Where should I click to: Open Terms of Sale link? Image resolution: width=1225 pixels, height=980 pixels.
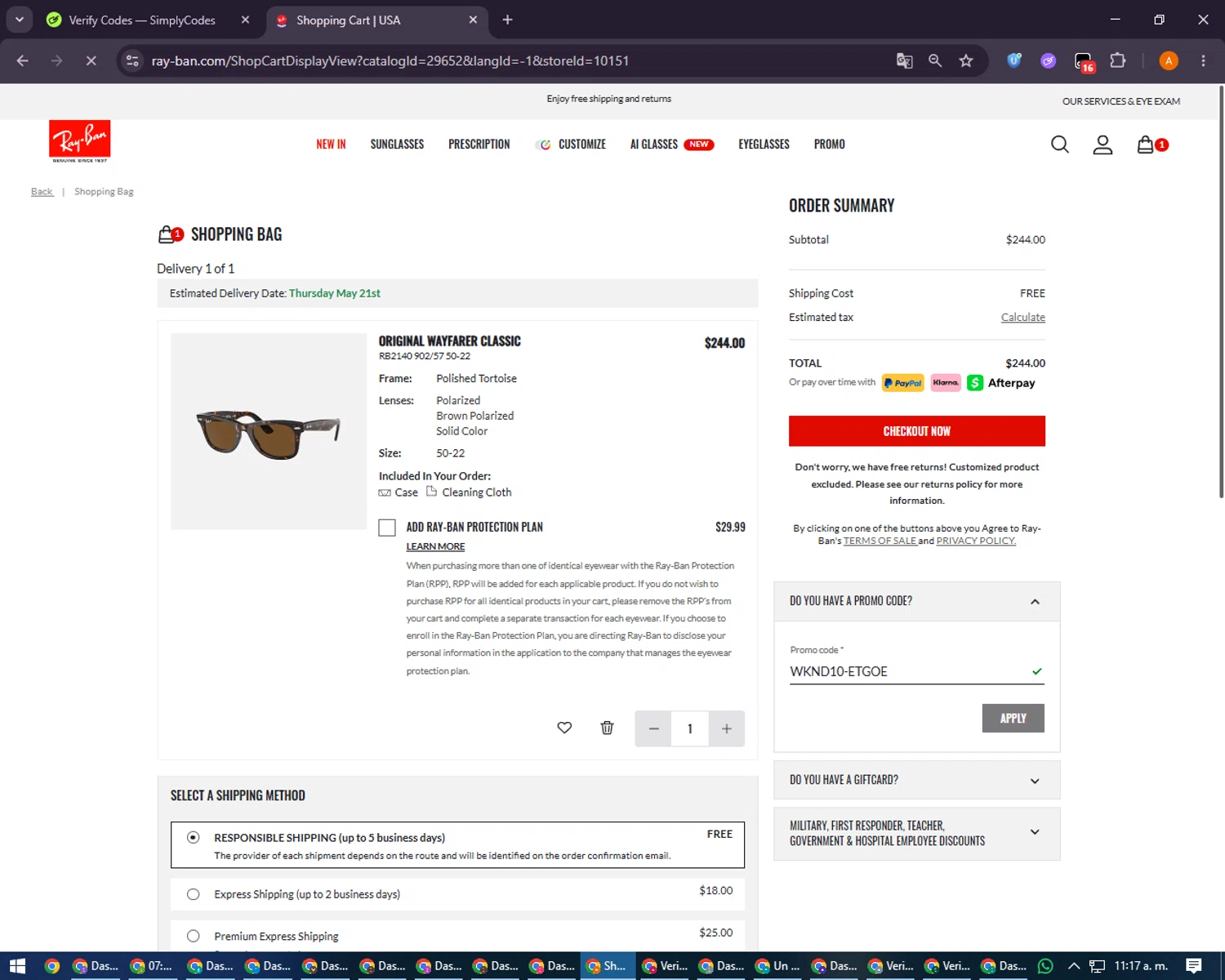tap(880, 541)
